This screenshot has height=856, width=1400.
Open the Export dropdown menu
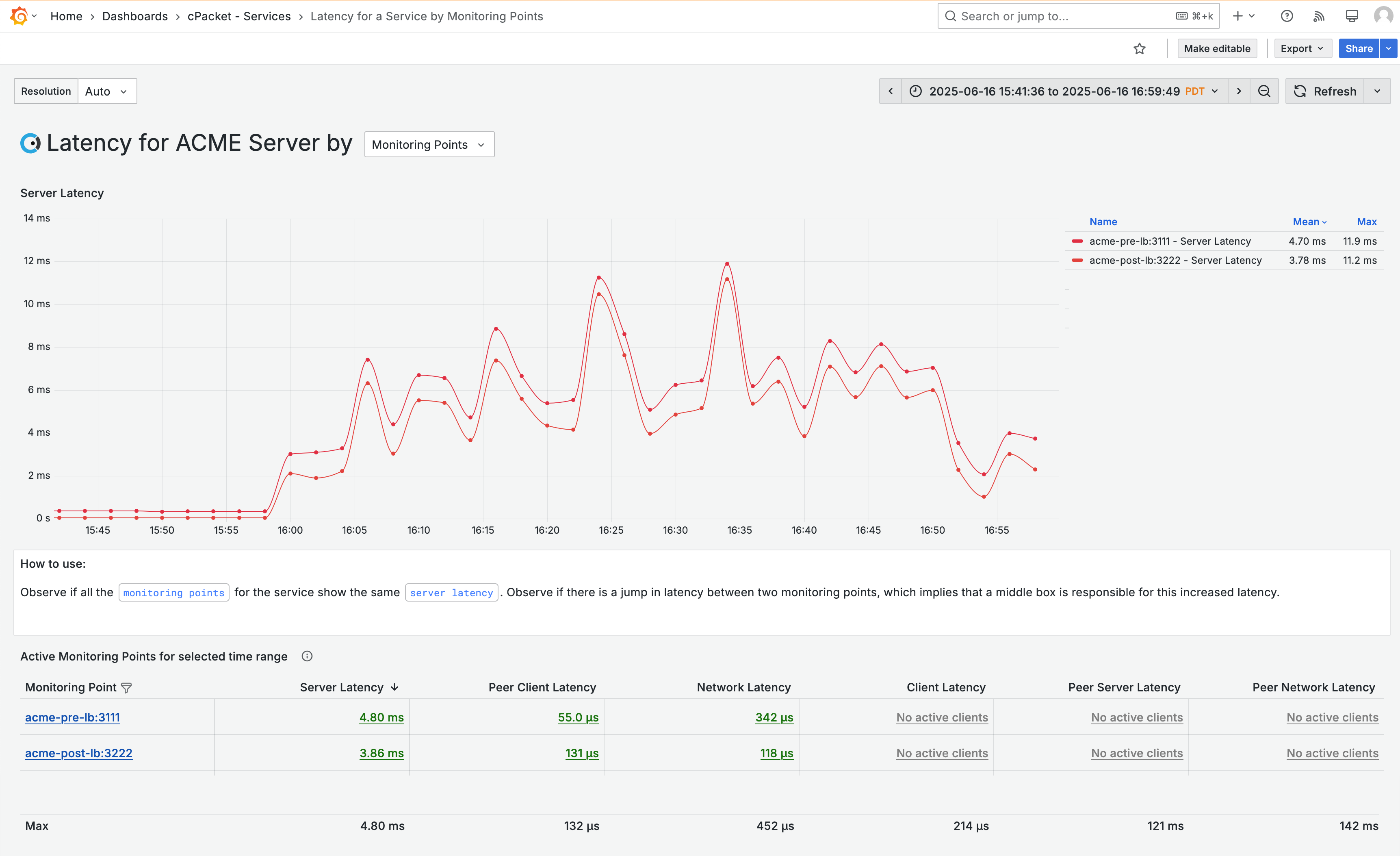1302,49
